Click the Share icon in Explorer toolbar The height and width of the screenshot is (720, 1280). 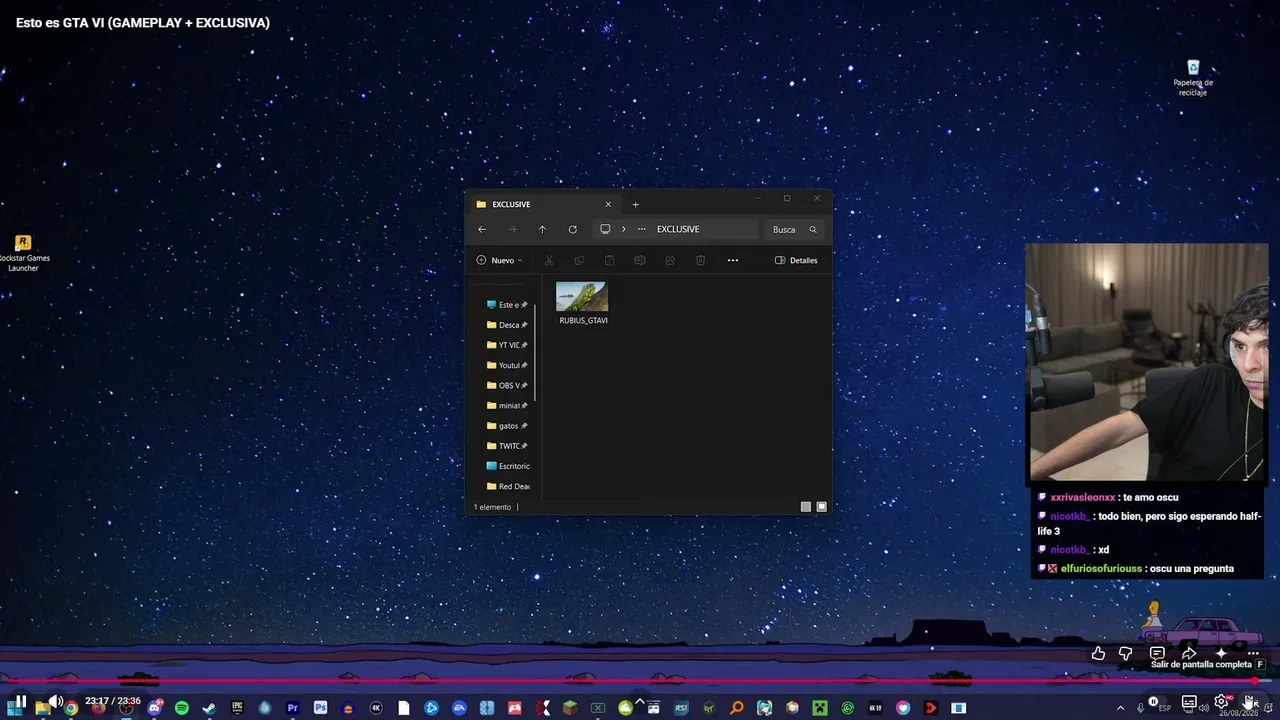[x=670, y=260]
